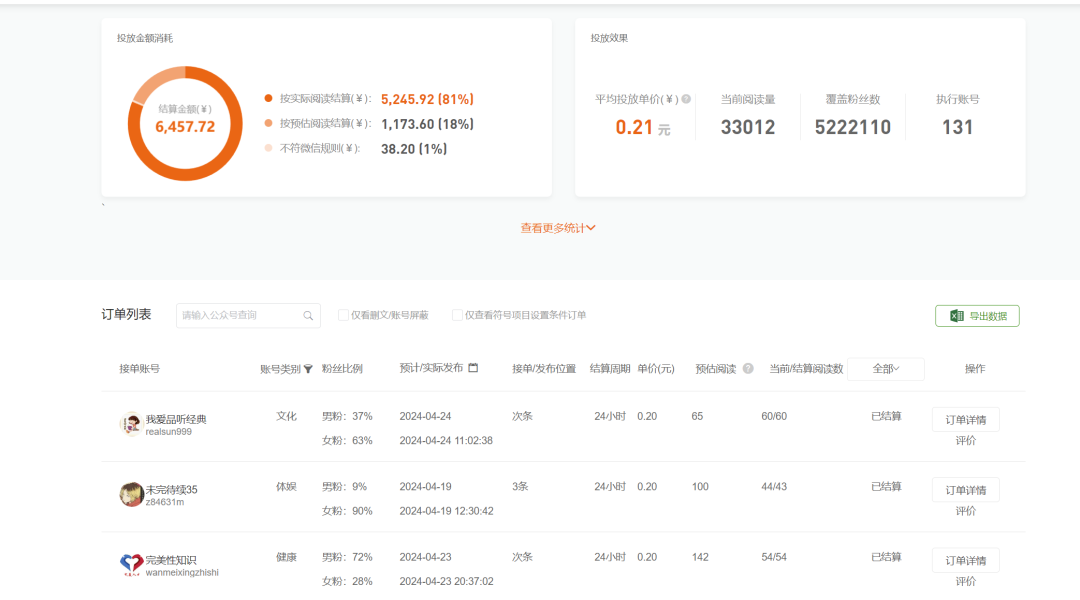Image resolution: width=1080 pixels, height=600 pixels.
Task: Check the 仅看删文/账号屏蔽 checkbox
Action: 343,315
